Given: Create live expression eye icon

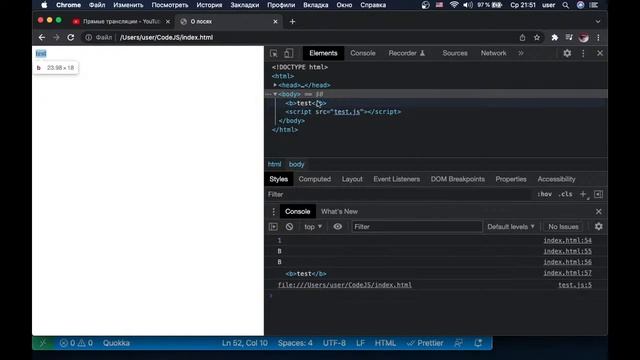Looking at the screenshot, I should [x=338, y=227].
